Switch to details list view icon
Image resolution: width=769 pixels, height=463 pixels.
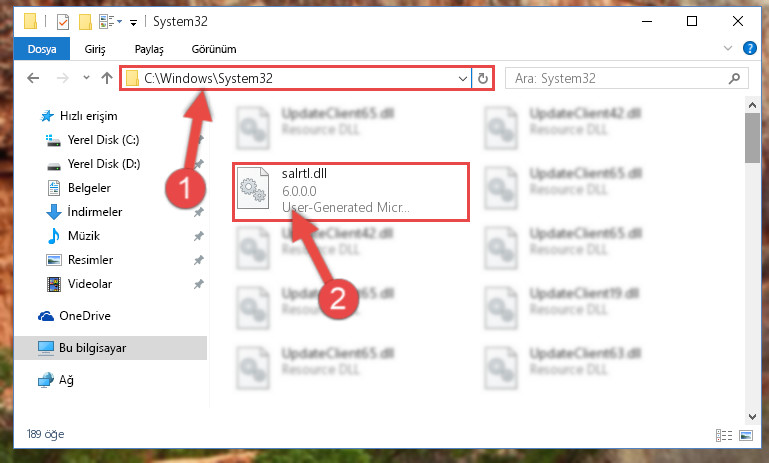(724, 435)
